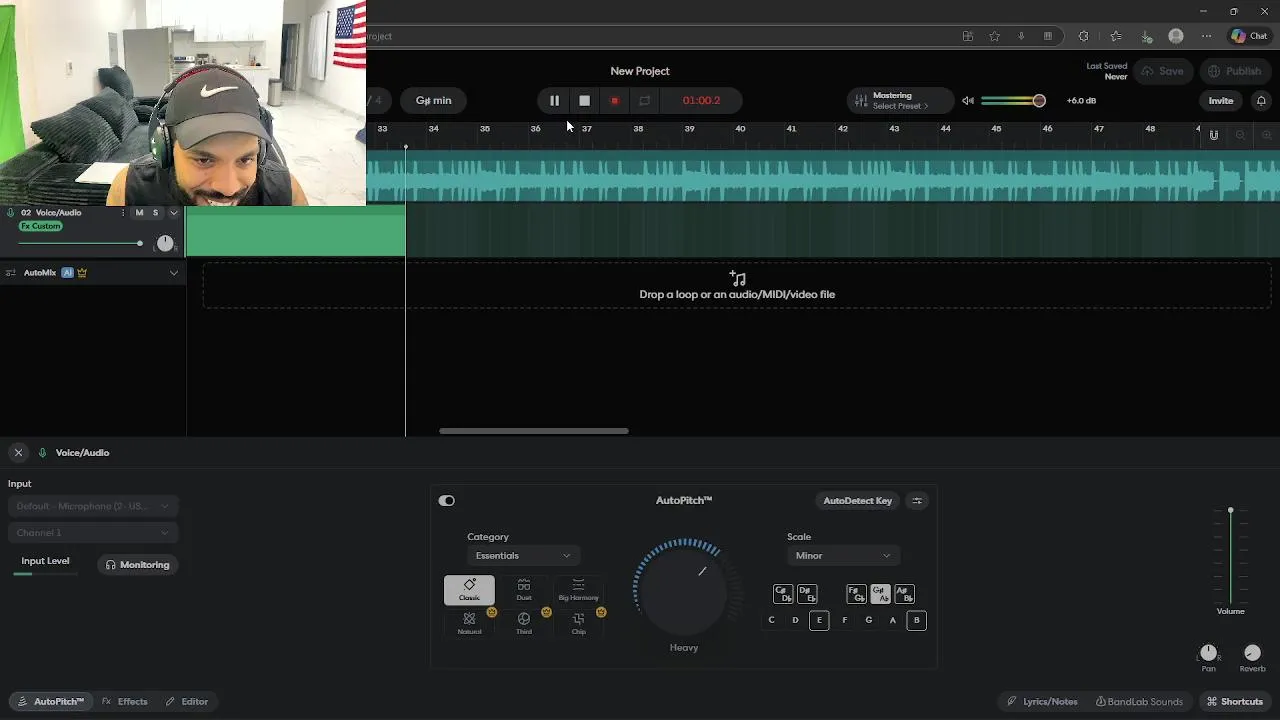
Task: Switch to the AutoPitch tab
Action: (51, 702)
